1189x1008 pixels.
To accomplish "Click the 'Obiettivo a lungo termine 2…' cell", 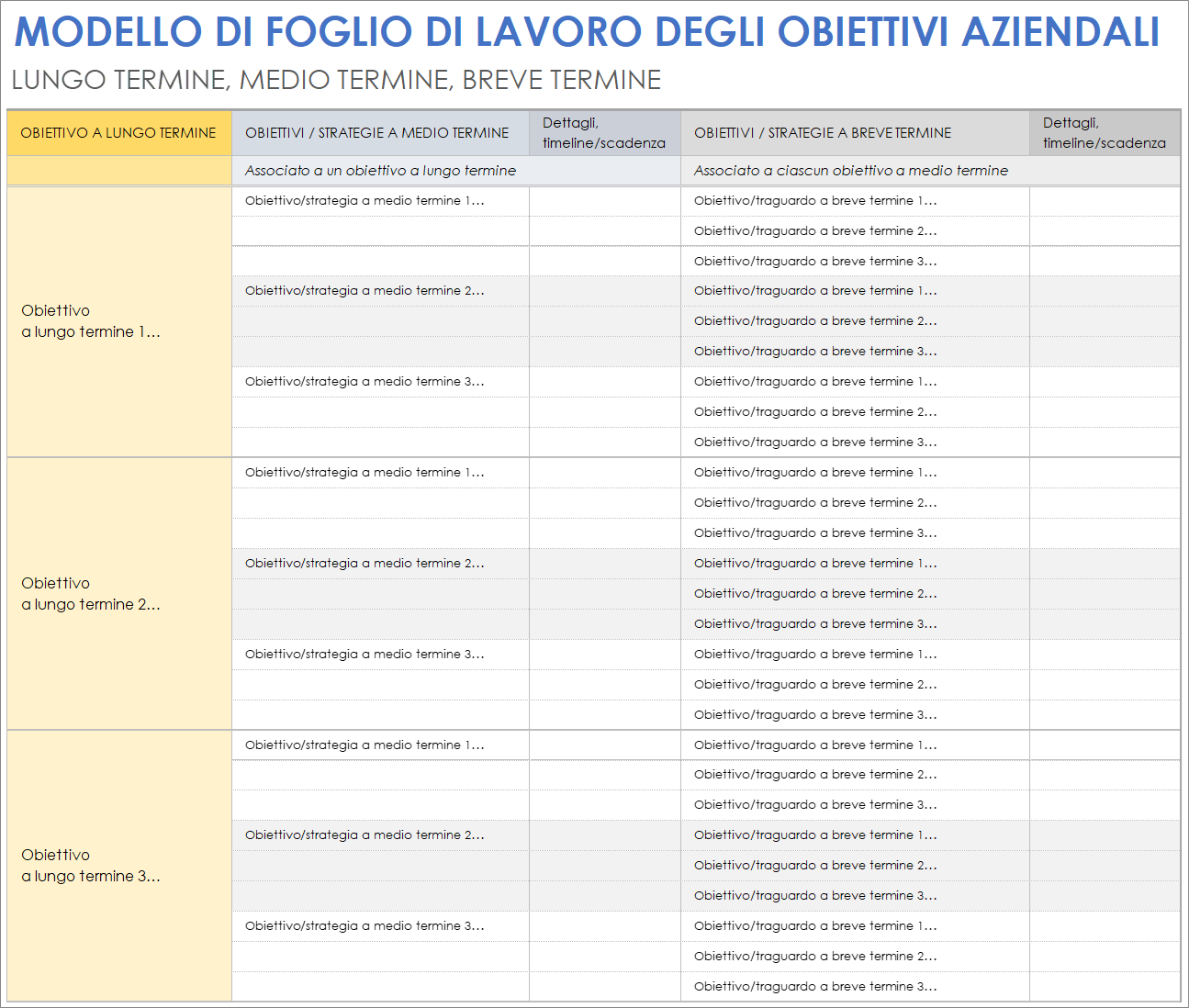I will point(118,594).
